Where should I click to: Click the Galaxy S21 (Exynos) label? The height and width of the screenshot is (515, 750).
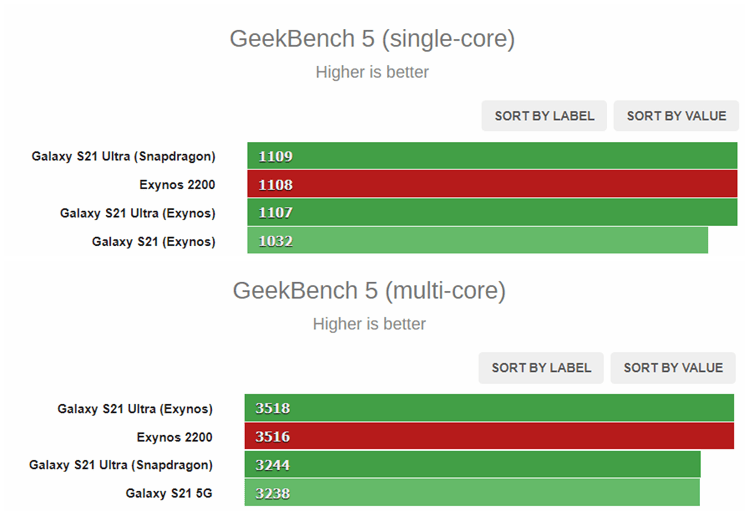click(153, 241)
